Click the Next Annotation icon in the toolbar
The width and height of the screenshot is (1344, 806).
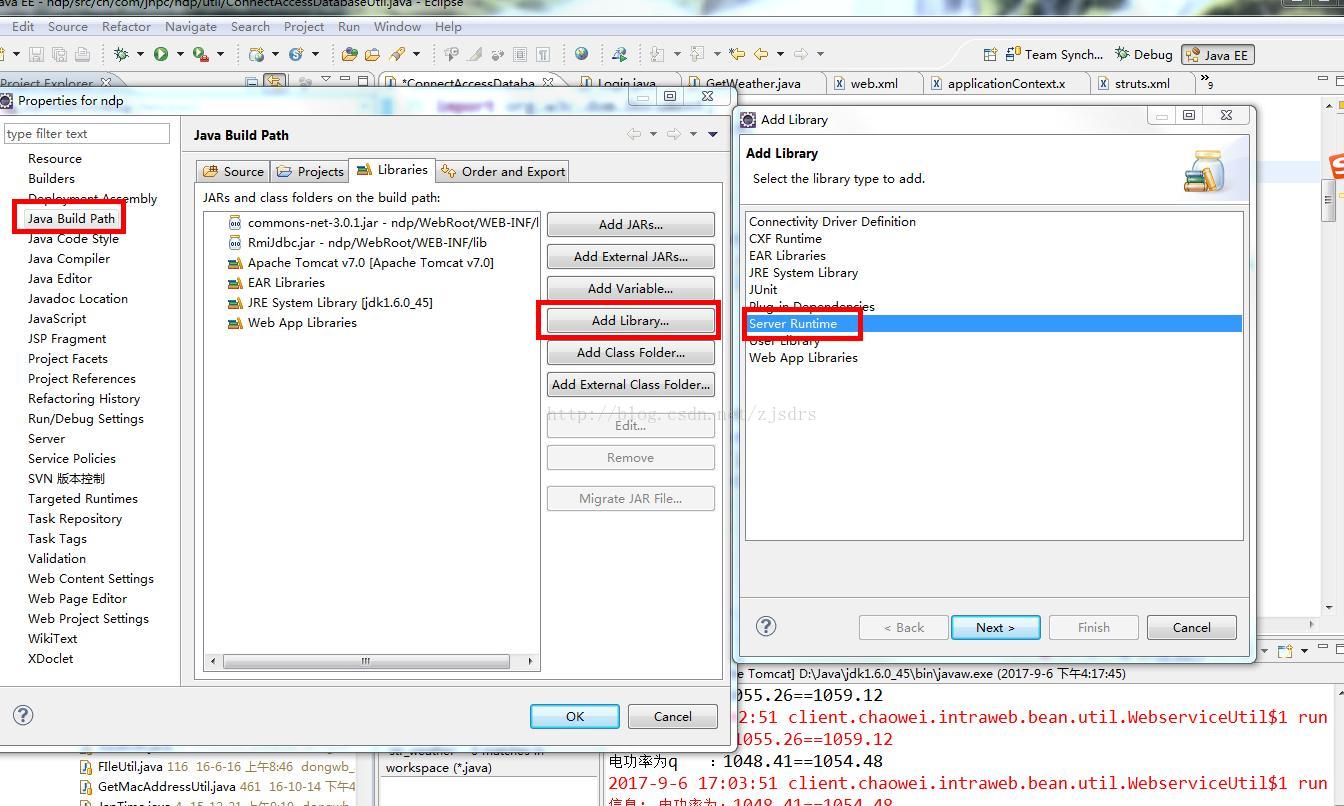tap(657, 54)
